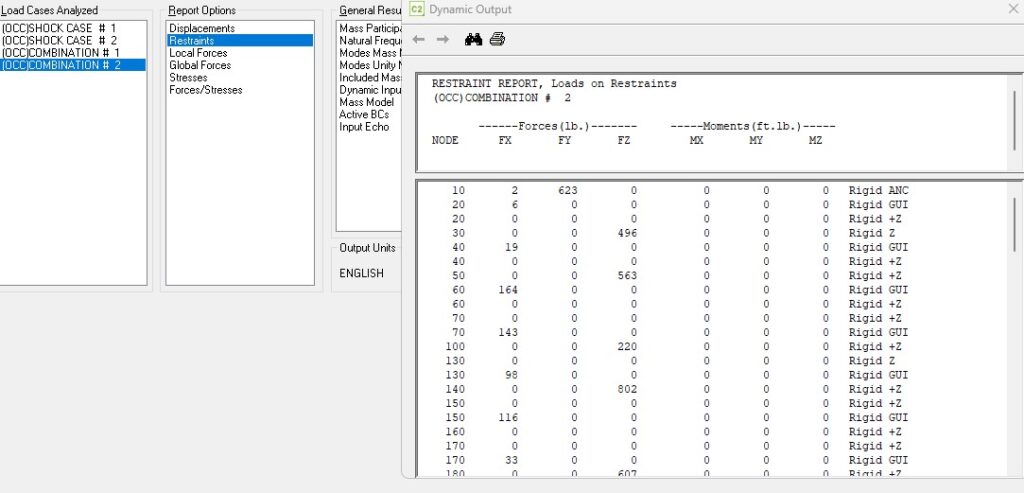1024x493 pixels.
Task: Select (OCC)SHOCK CASE # 2 load case
Action: (x=60, y=40)
